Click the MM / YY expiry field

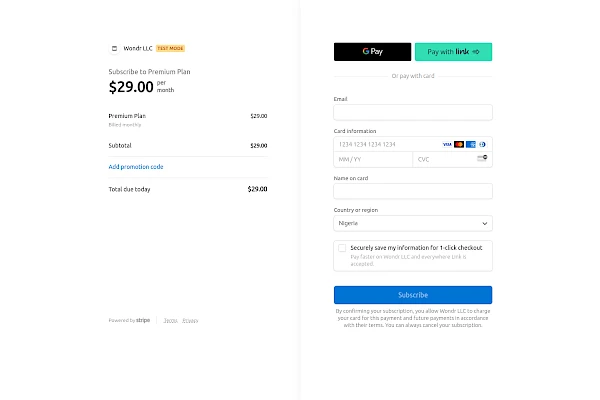tap(372, 159)
